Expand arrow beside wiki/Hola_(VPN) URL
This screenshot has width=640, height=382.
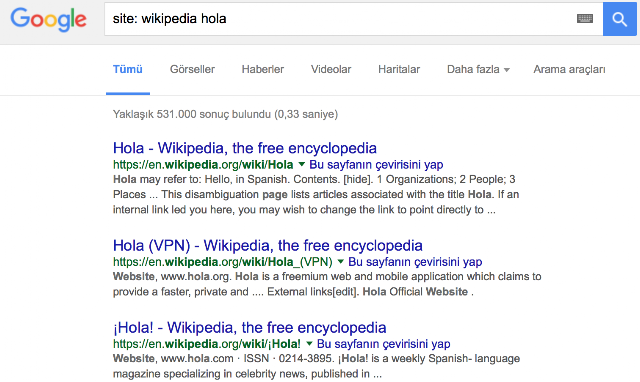tap(340, 261)
